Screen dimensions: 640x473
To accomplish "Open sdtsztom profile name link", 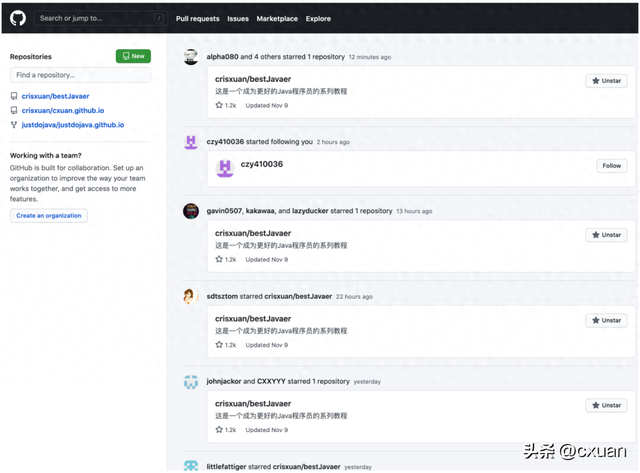I will [222, 296].
